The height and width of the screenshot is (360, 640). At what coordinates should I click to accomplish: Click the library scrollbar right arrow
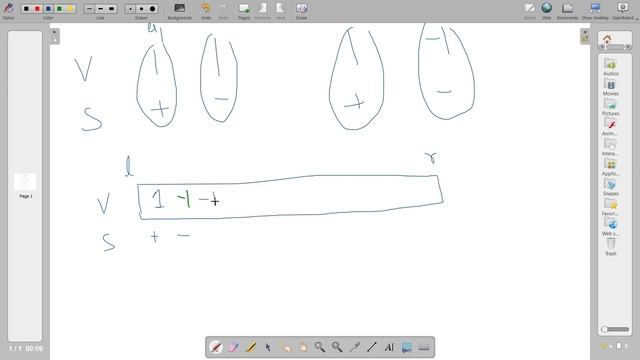[x=628, y=47]
